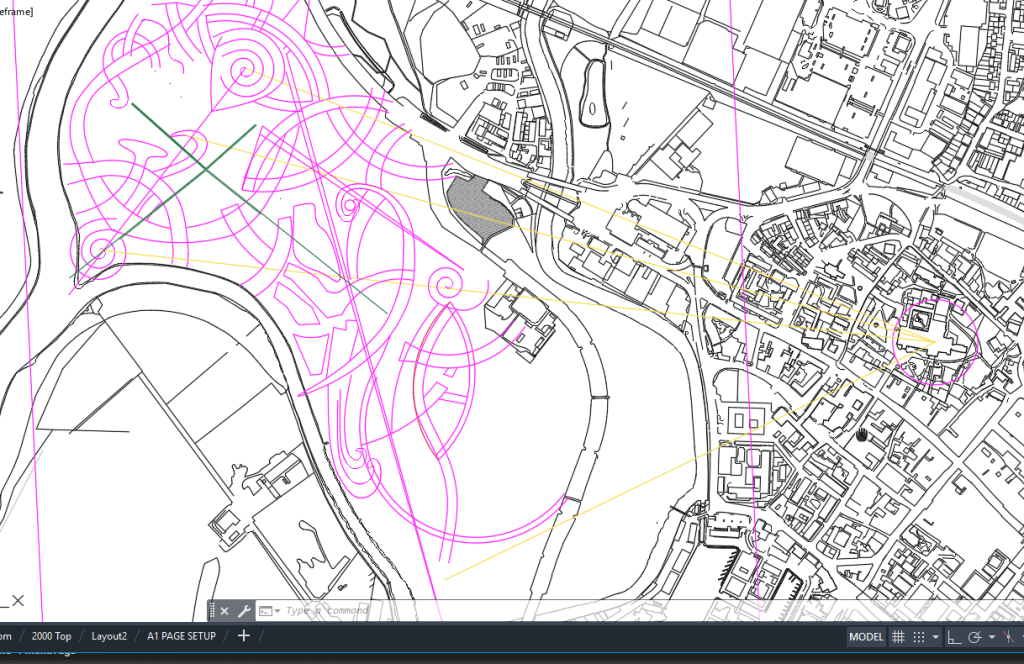Viewport: 1024px width, 664px height.
Task: Enable polar tracking icon
Action: tap(974, 637)
